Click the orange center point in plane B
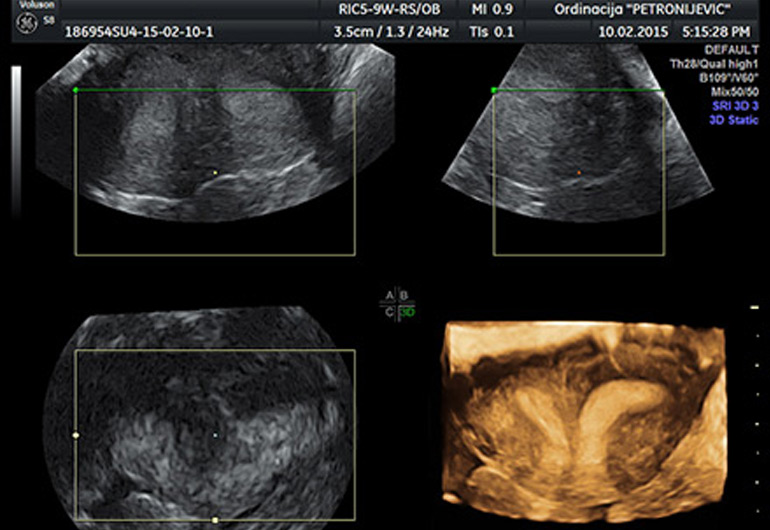 pyautogui.click(x=578, y=173)
